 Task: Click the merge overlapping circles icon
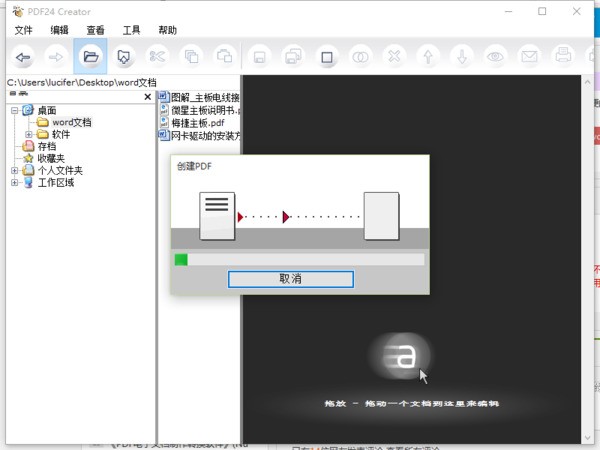point(359,56)
